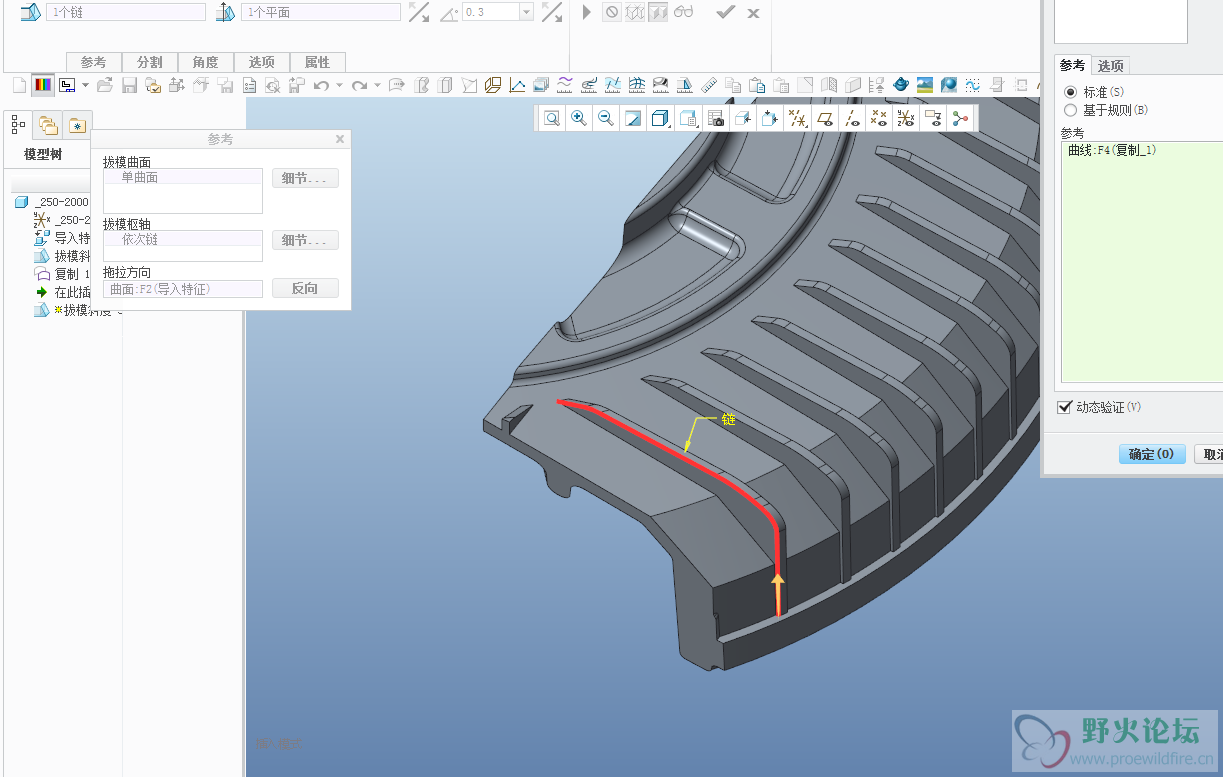Click the measure ruler icon
1223x777 pixels.
[x=709, y=85]
